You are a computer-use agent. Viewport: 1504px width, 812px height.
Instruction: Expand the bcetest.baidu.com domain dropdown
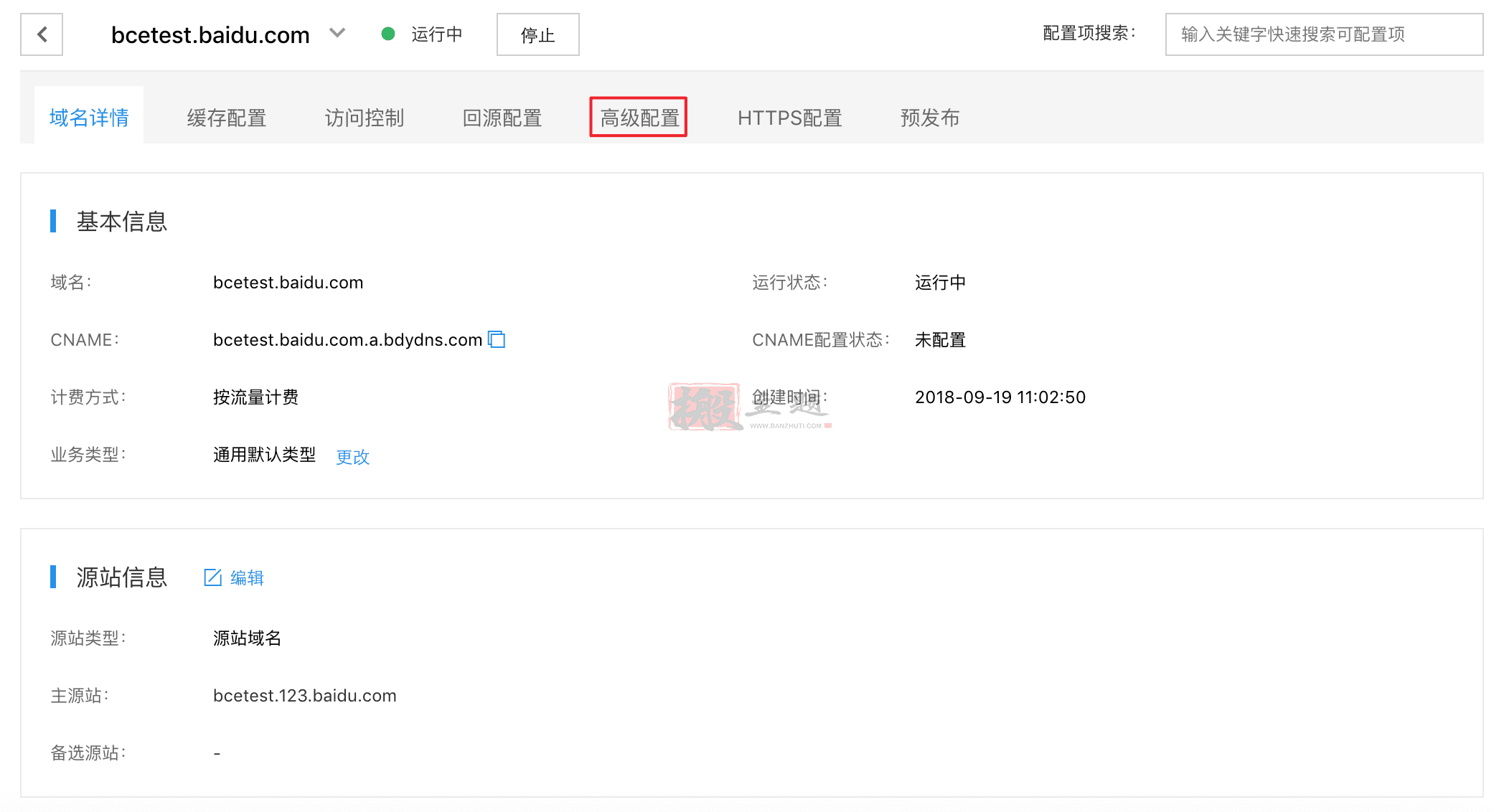click(337, 33)
